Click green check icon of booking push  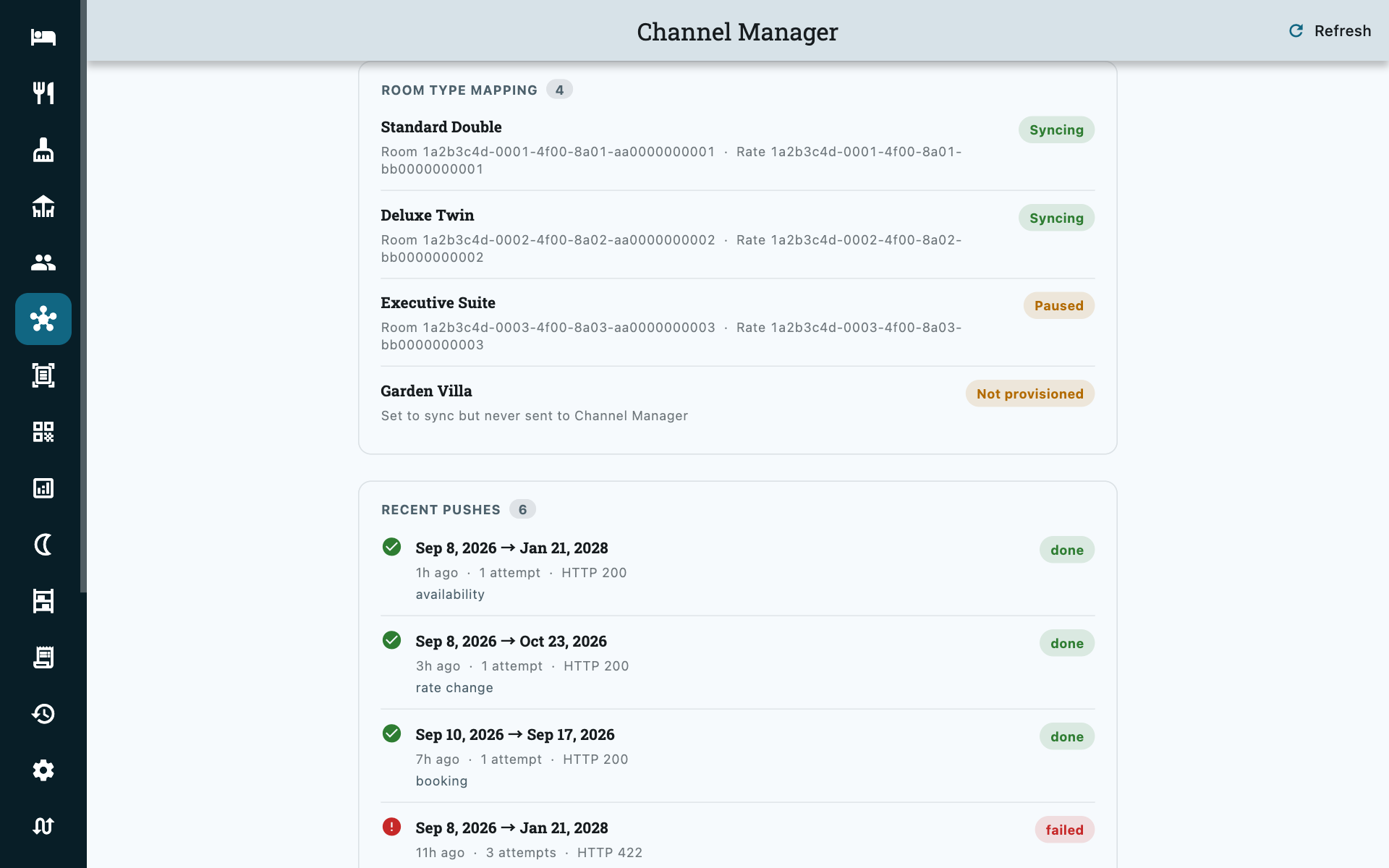point(391,733)
